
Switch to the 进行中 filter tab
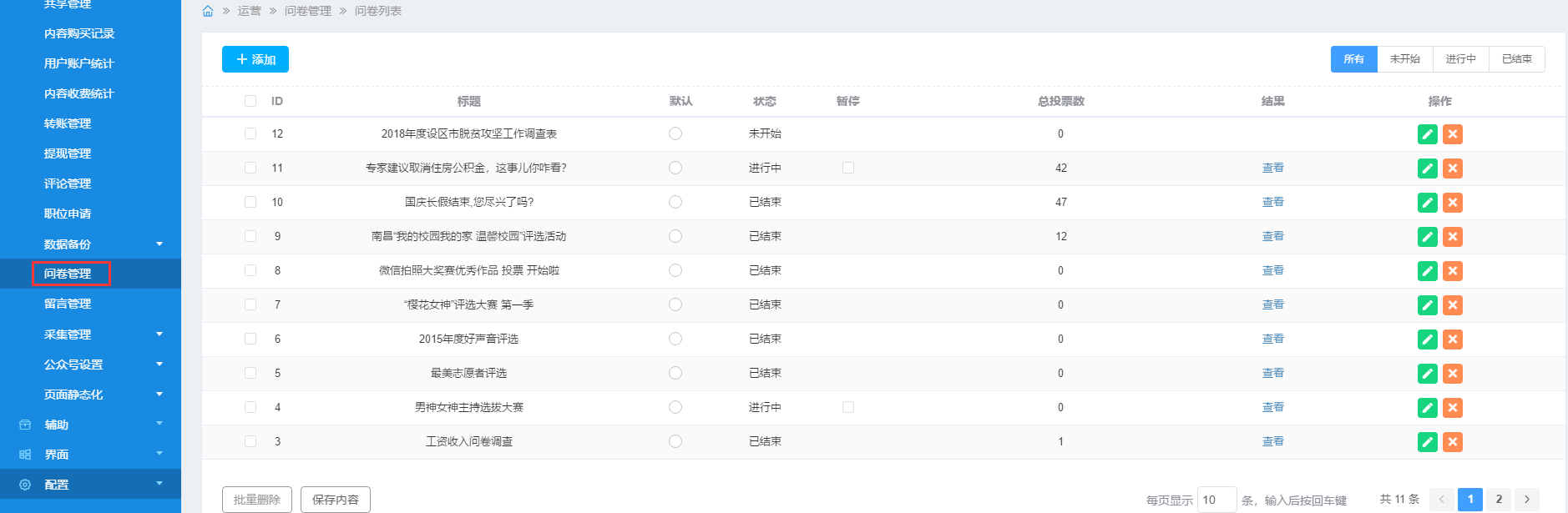click(x=1460, y=59)
